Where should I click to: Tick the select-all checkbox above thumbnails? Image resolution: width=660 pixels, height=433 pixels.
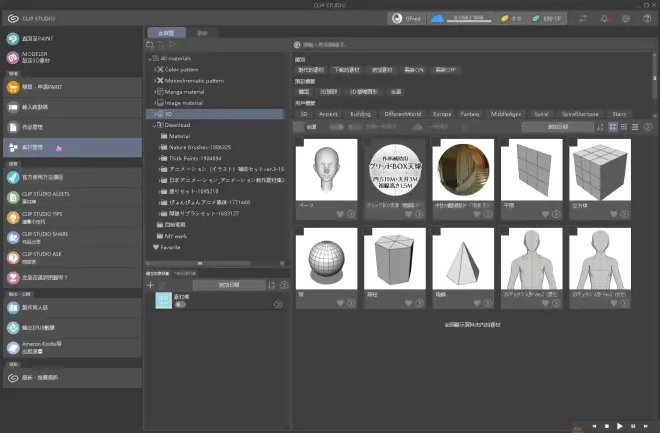tap(298, 127)
